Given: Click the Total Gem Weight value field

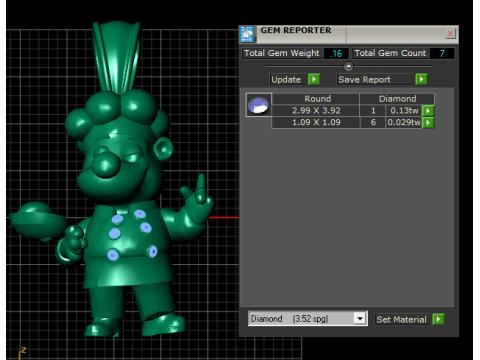Looking at the screenshot, I should point(336,53).
